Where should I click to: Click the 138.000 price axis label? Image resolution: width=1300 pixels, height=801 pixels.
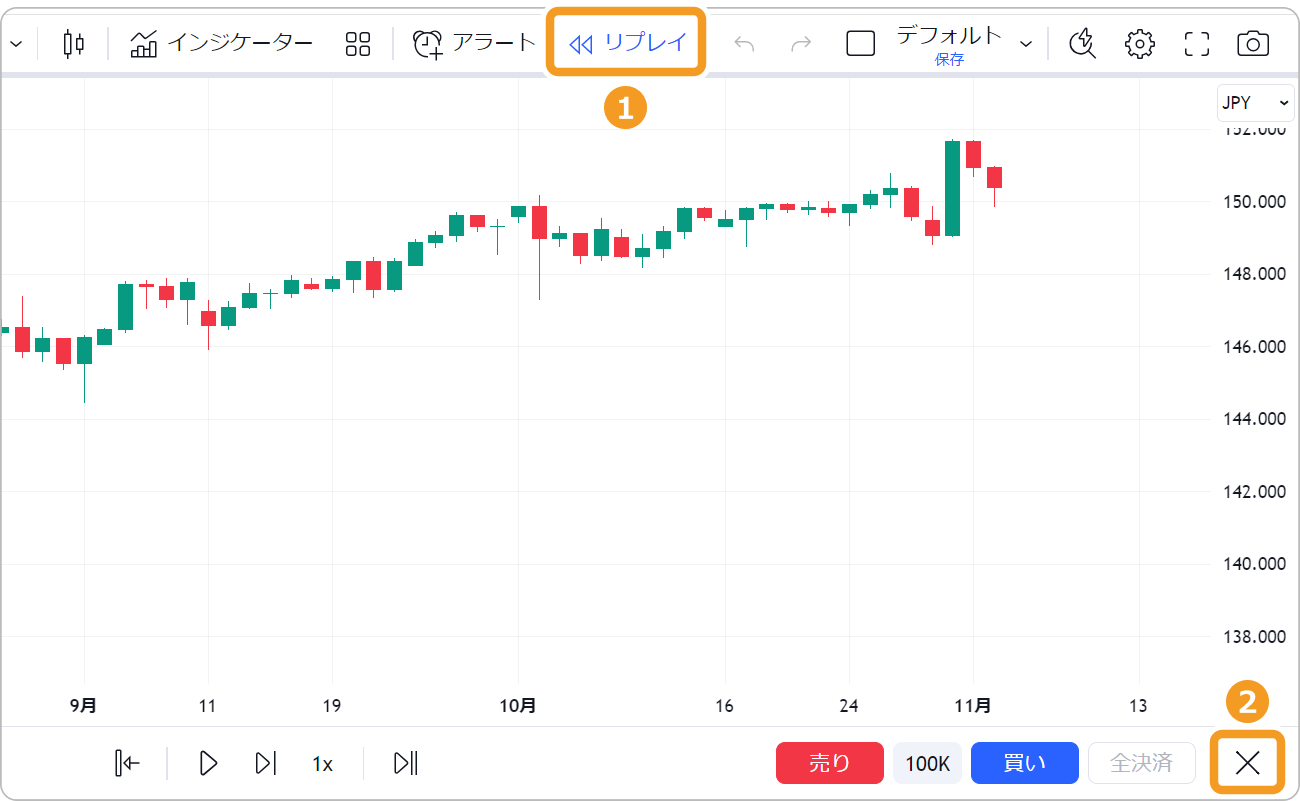pos(1254,637)
